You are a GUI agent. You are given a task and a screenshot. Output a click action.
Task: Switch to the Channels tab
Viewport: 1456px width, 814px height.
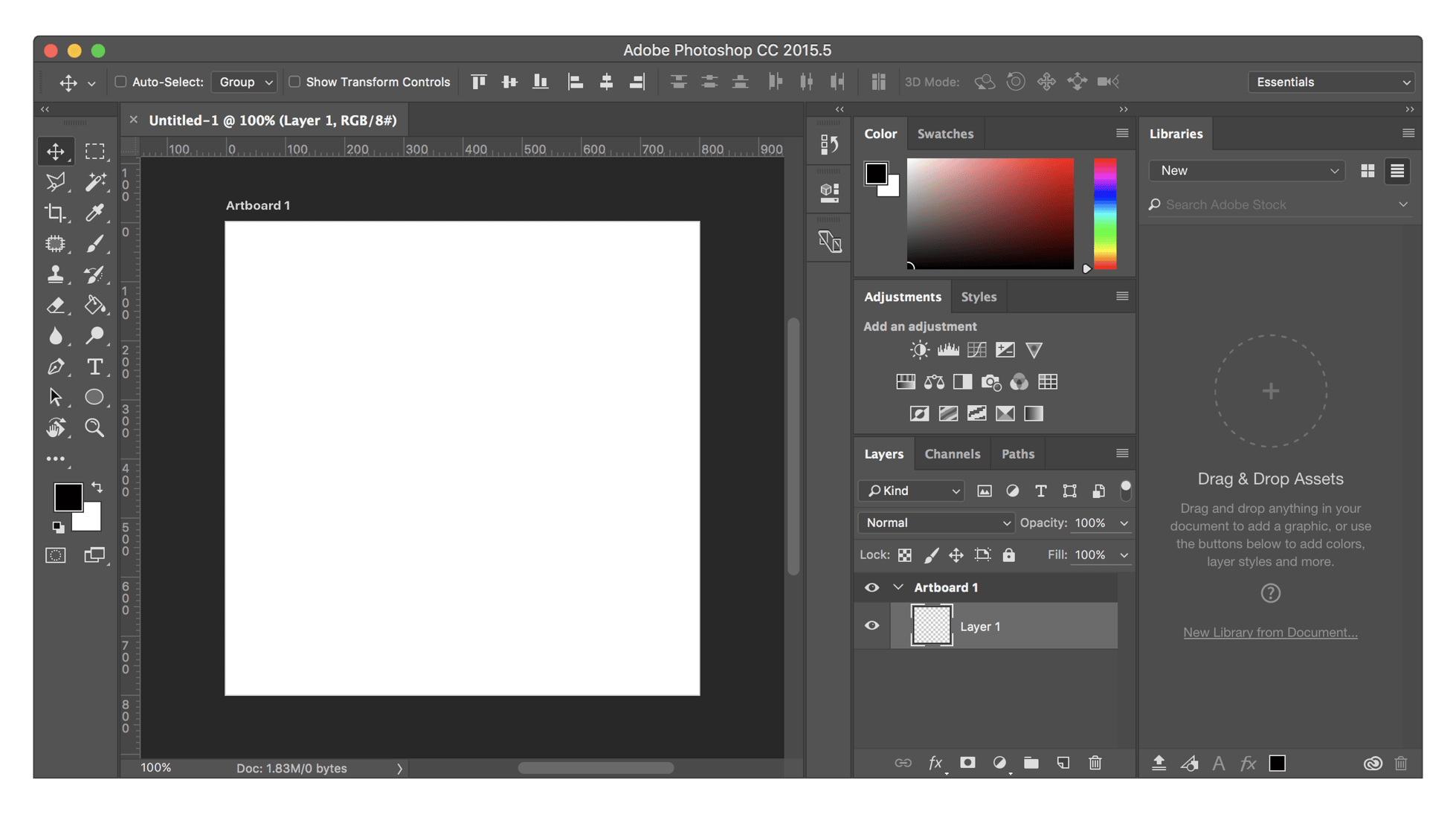[952, 453]
